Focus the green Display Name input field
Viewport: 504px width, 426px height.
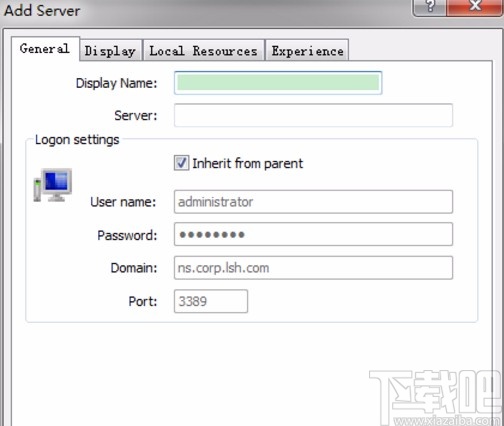click(278, 83)
